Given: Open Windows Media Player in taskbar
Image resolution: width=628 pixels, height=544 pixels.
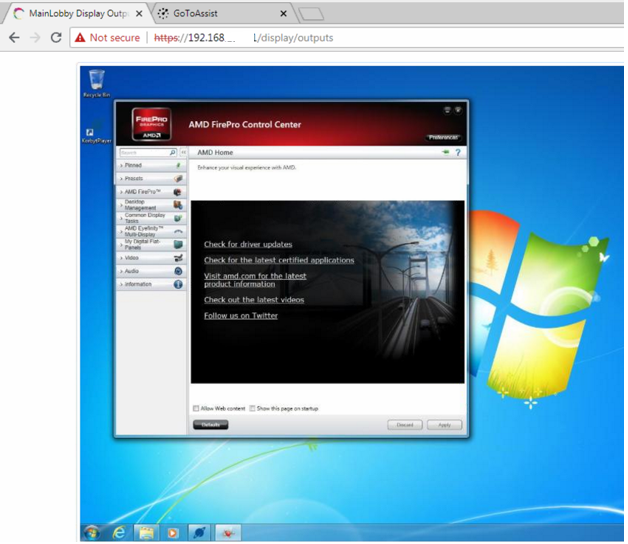Looking at the screenshot, I should tap(173, 533).
